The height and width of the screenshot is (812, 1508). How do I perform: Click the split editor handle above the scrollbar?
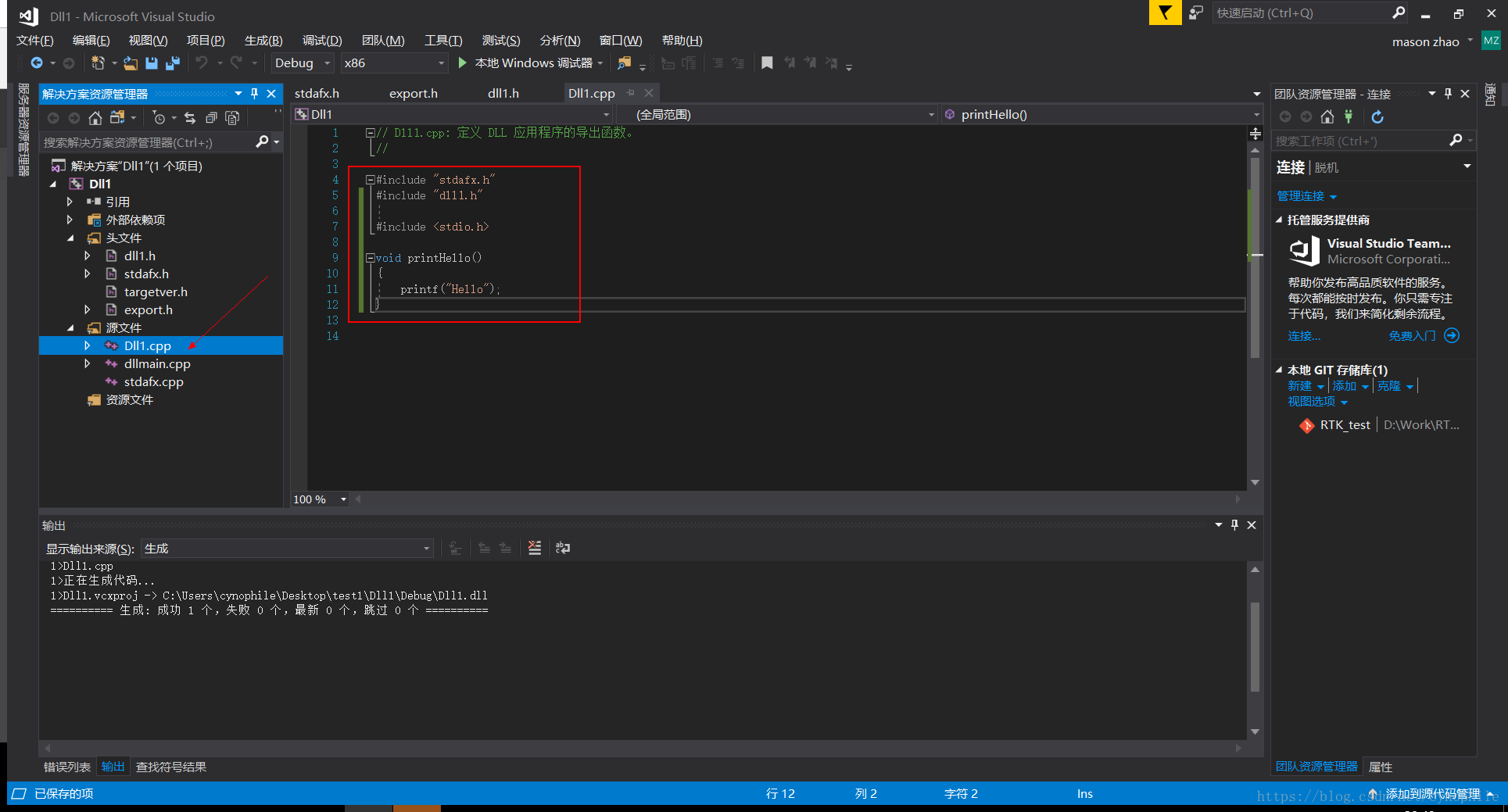click(1255, 134)
